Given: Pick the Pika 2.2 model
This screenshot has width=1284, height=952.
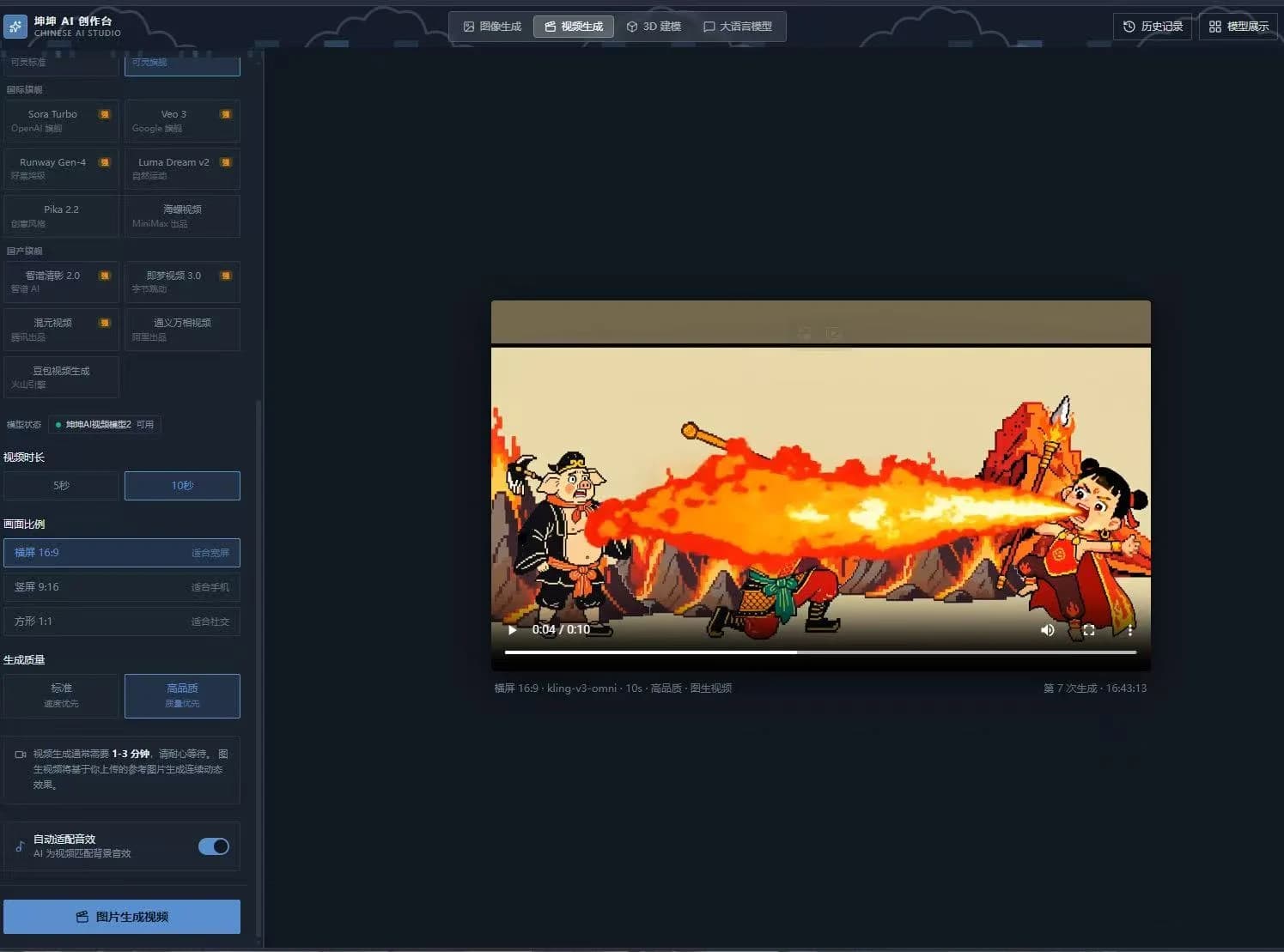Looking at the screenshot, I should pos(61,216).
